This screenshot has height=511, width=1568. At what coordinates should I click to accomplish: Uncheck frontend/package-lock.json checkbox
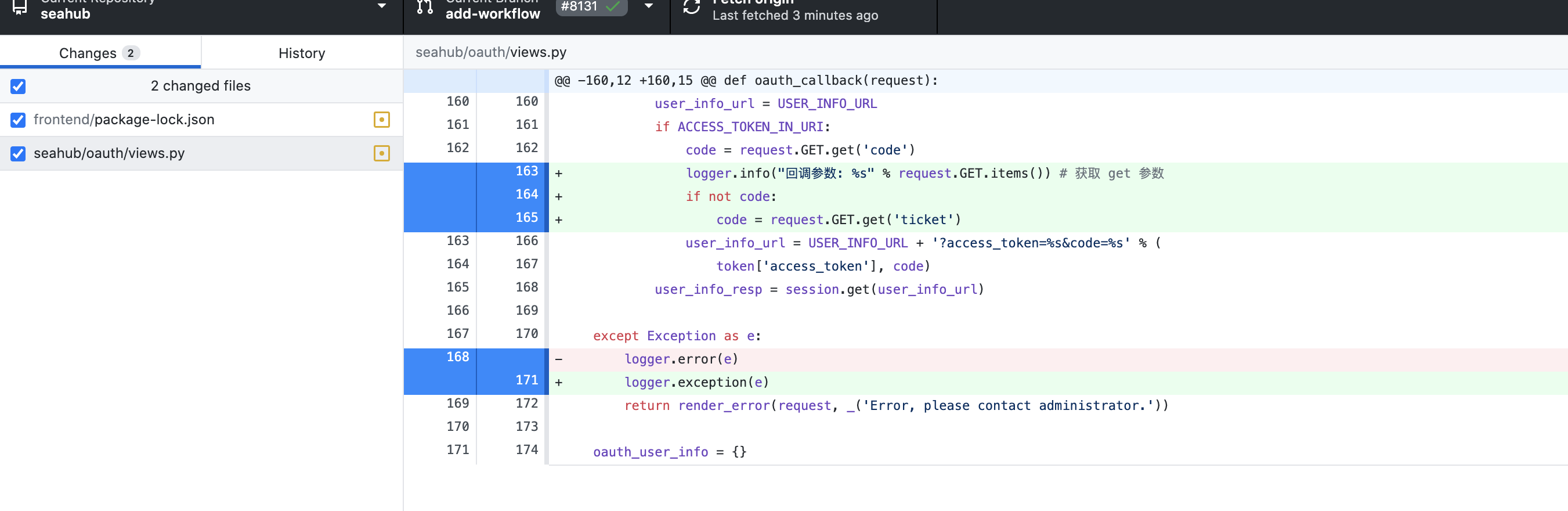(18, 120)
